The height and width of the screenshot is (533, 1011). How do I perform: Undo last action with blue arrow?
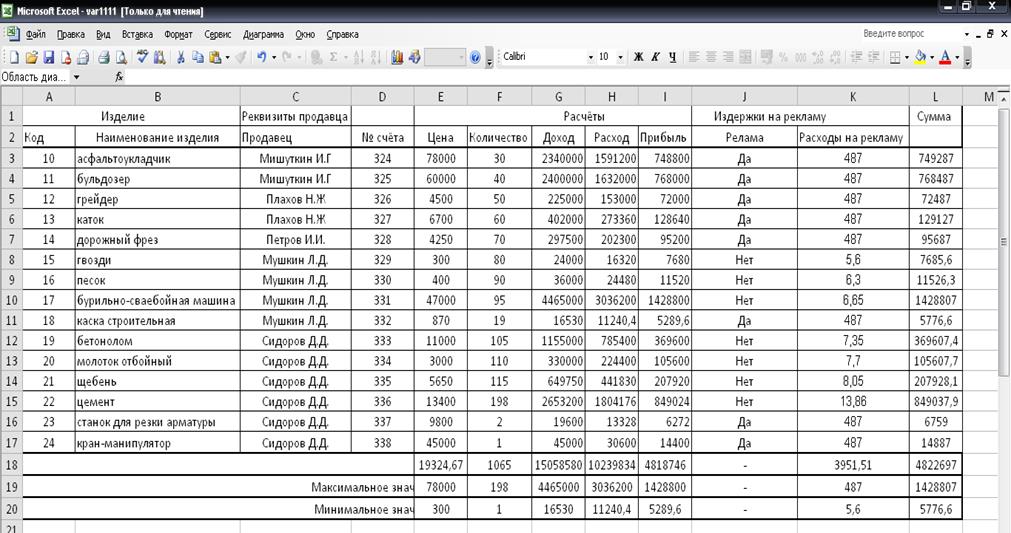[261, 57]
